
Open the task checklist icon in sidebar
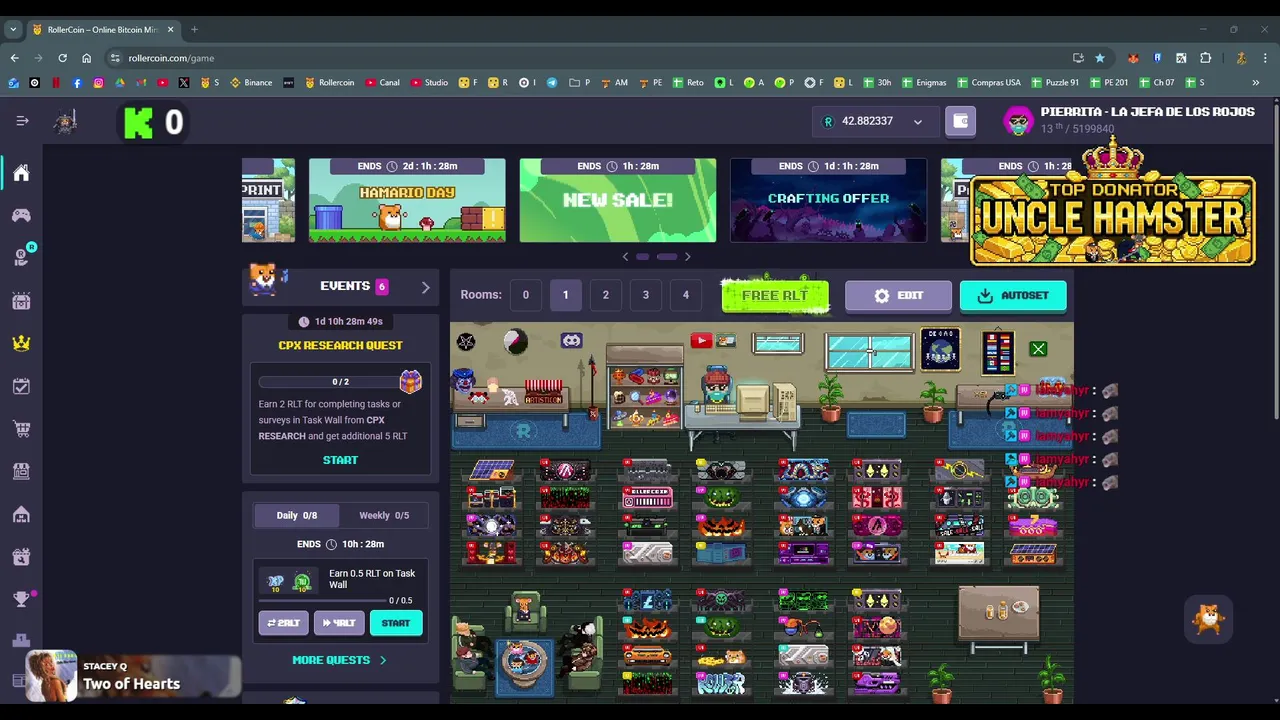21,386
